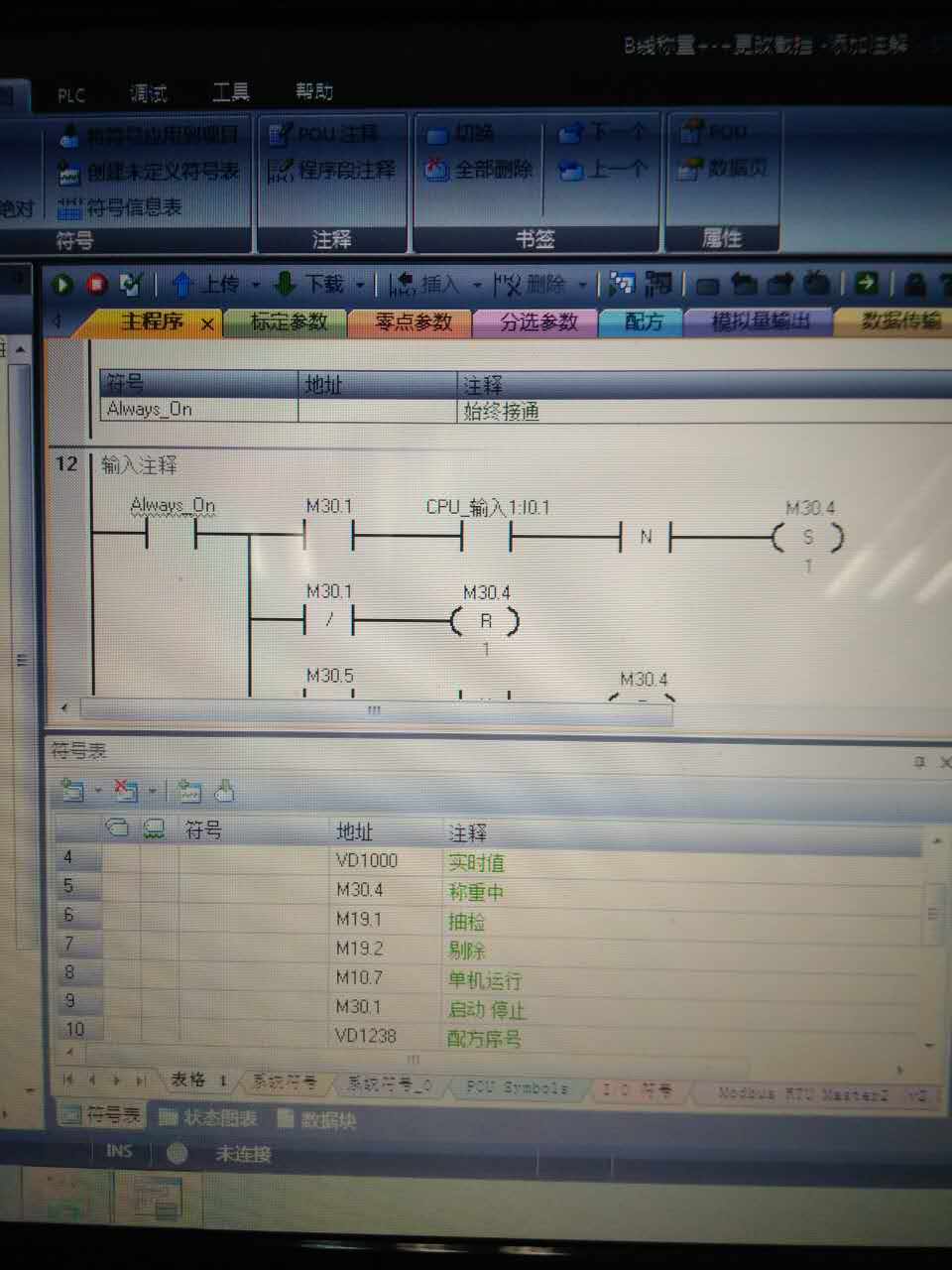Image resolution: width=952 pixels, height=1270 pixels.
Task: Open the 下载 dropdown arrow
Action: (359, 286)
